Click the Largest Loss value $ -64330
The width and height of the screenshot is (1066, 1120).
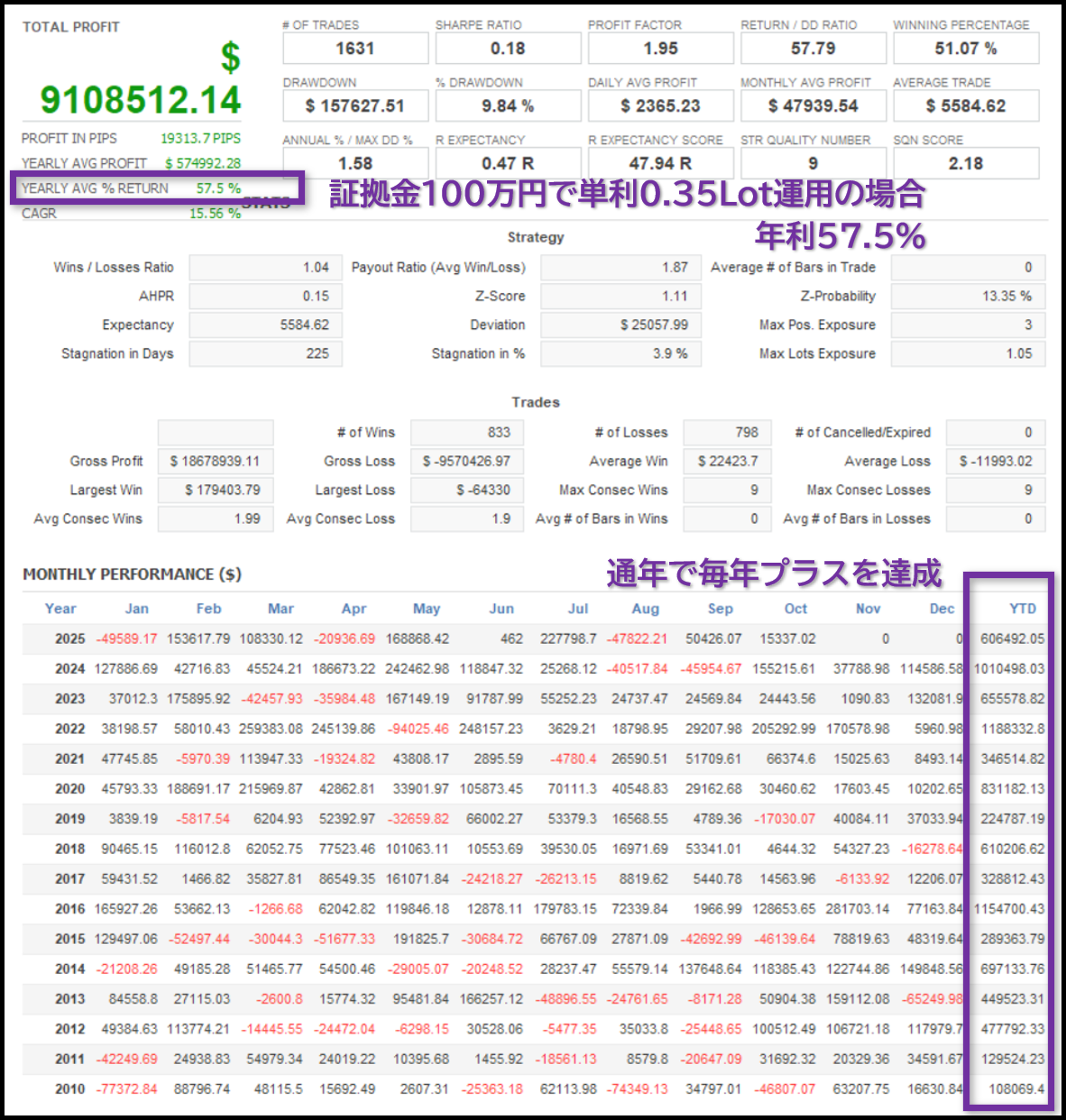pos(466,491)
